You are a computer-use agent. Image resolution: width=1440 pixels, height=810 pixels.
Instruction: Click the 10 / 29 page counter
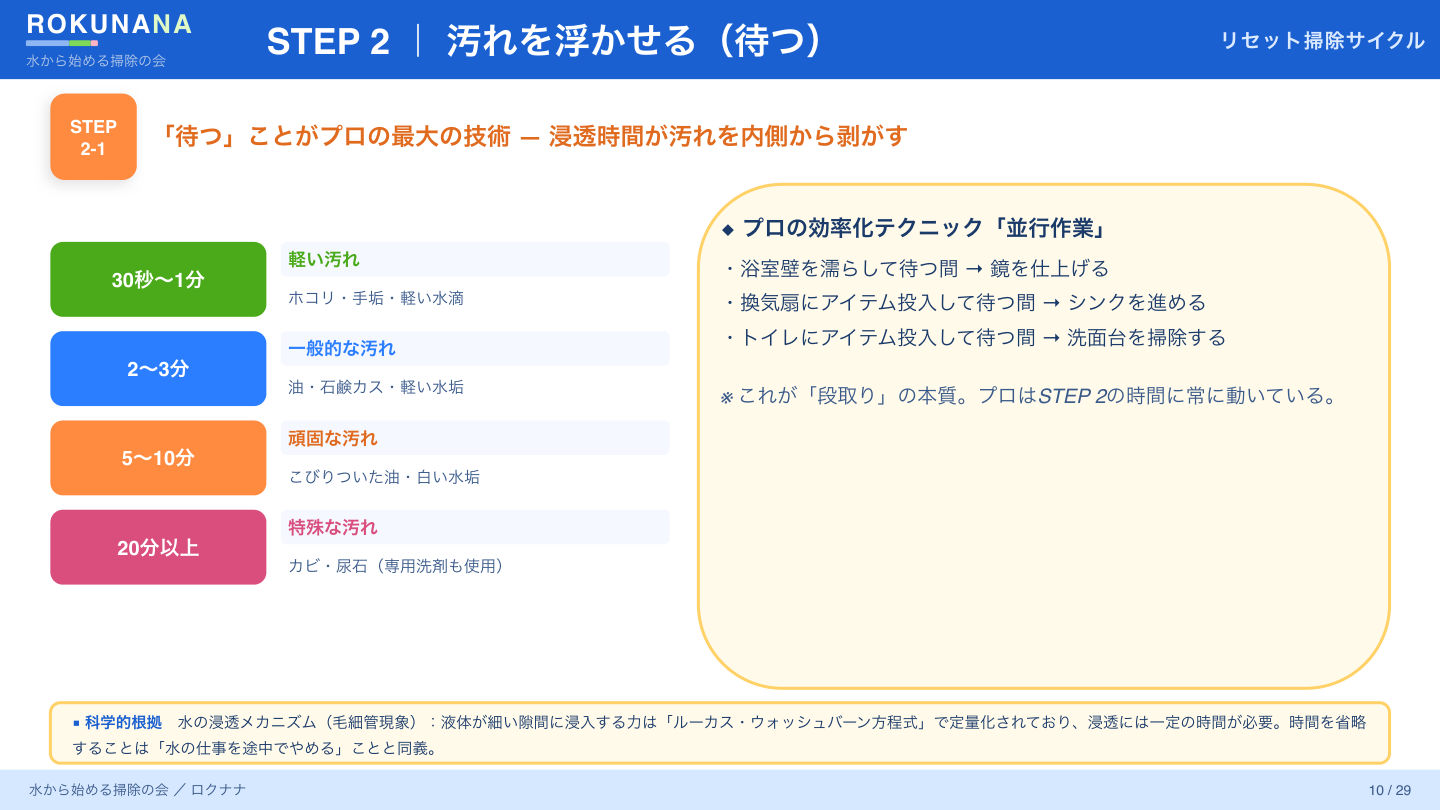(x=1390, y=790)
